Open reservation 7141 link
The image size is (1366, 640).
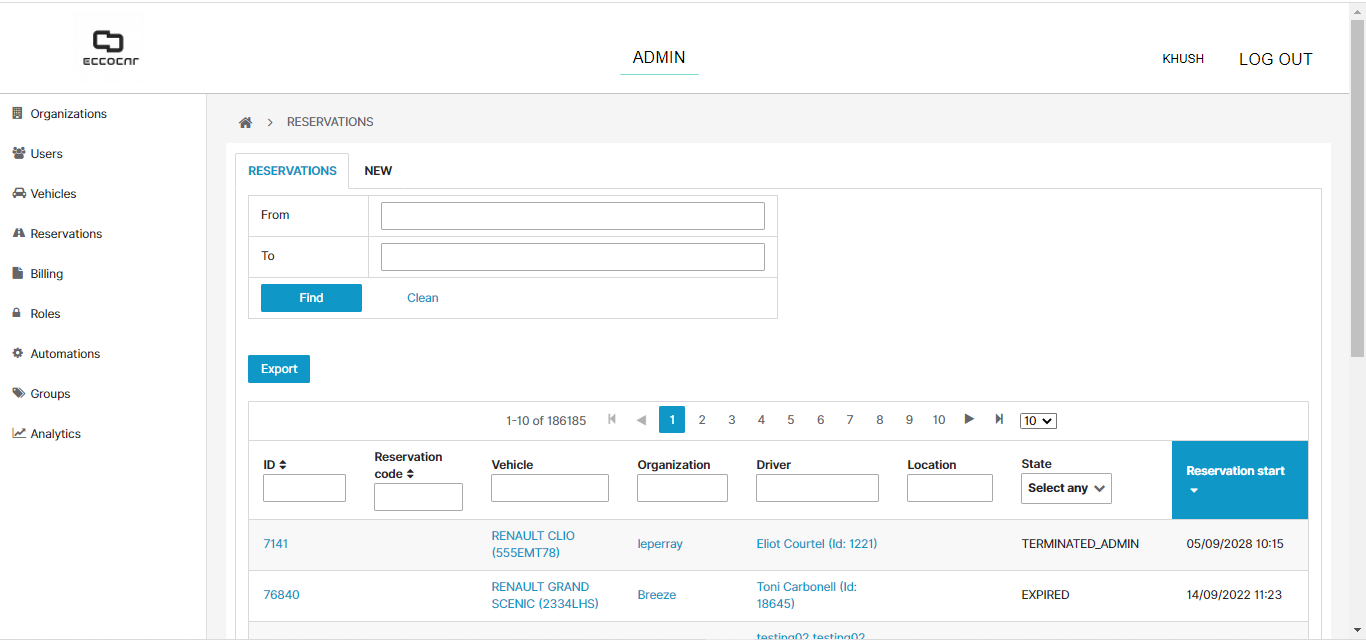pyautogui.click(x=275, y=544)
